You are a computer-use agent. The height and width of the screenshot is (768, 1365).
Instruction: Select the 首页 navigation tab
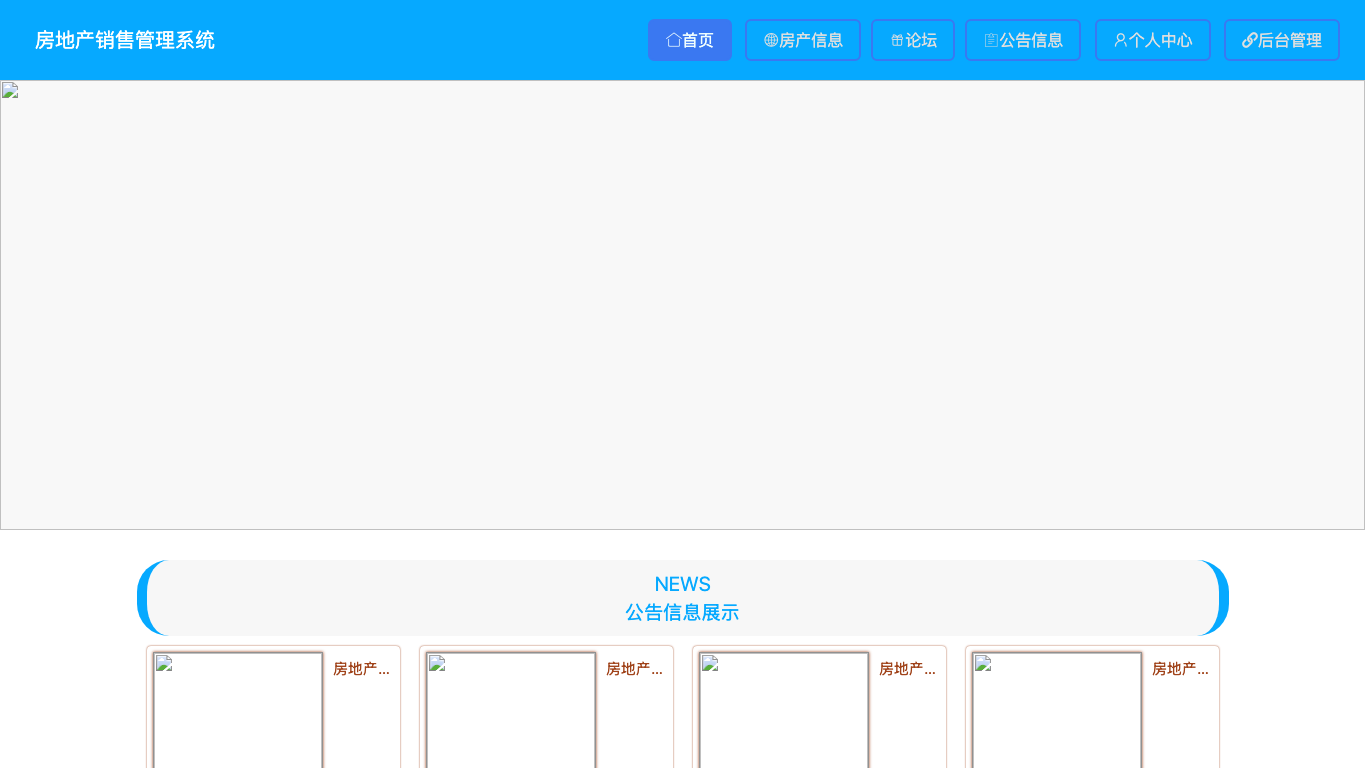click(x=690, y=40)
